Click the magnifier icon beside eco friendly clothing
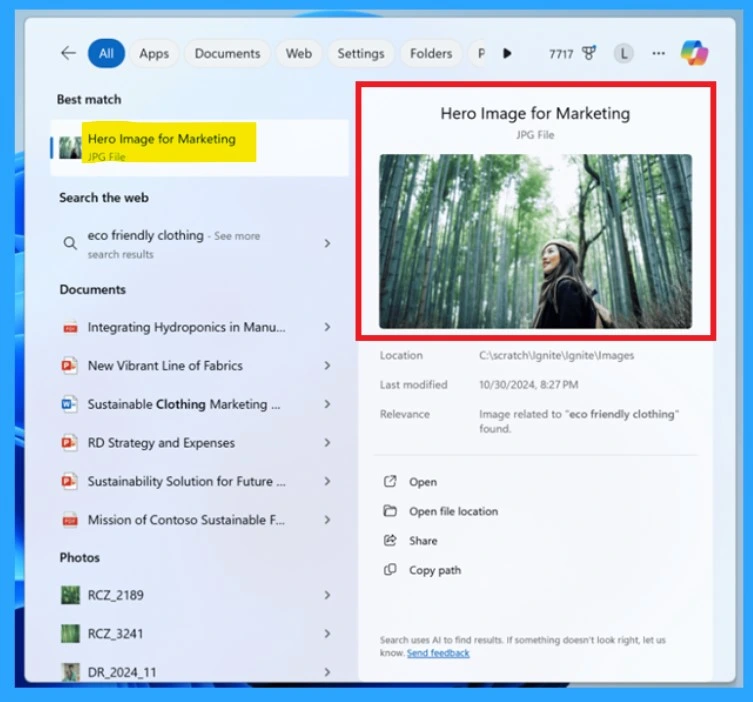The height and width of the screenshot is (702, 753). tap(70, 243)
